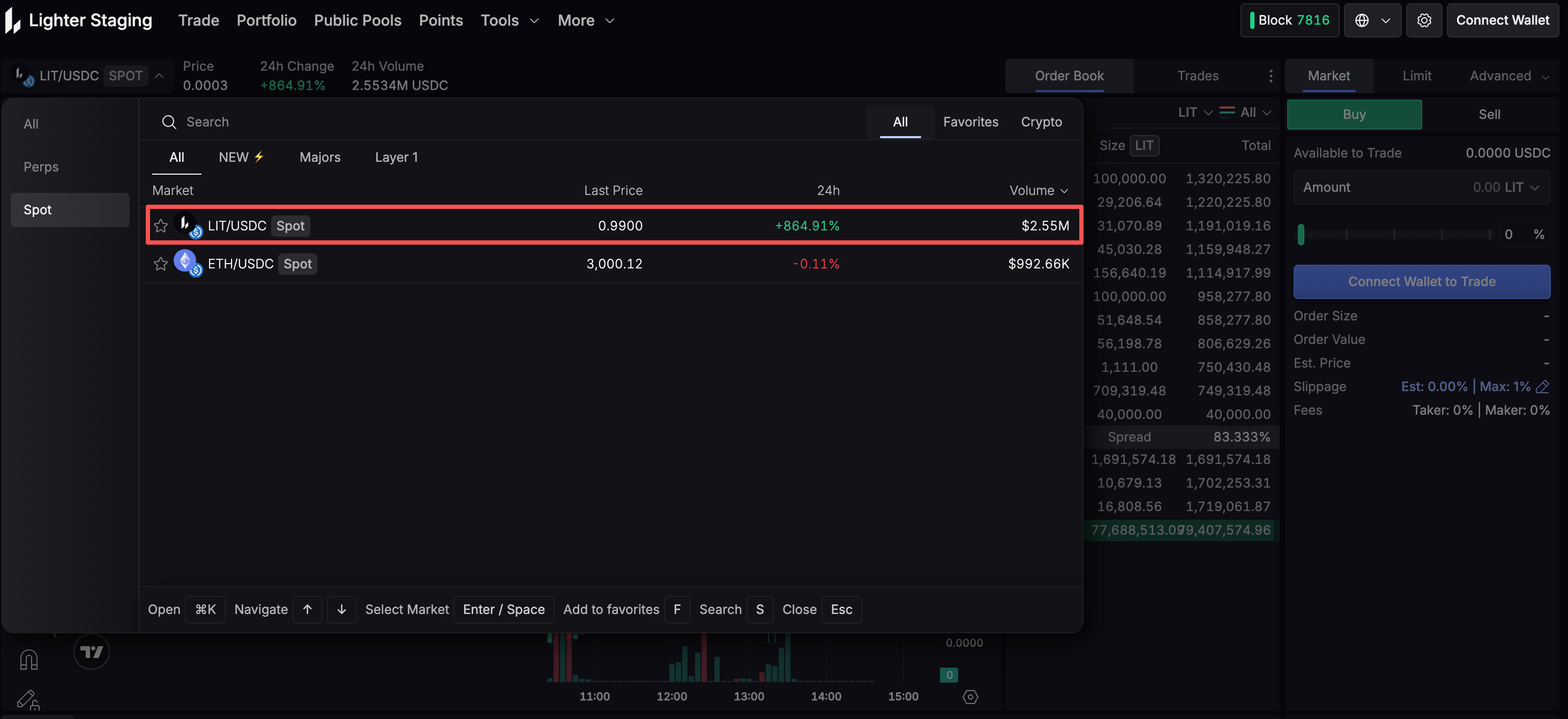The height and width of the screenshot is (719, 1568).
Task: Click the settings gear icon in header
Action: coord(1423,21)
